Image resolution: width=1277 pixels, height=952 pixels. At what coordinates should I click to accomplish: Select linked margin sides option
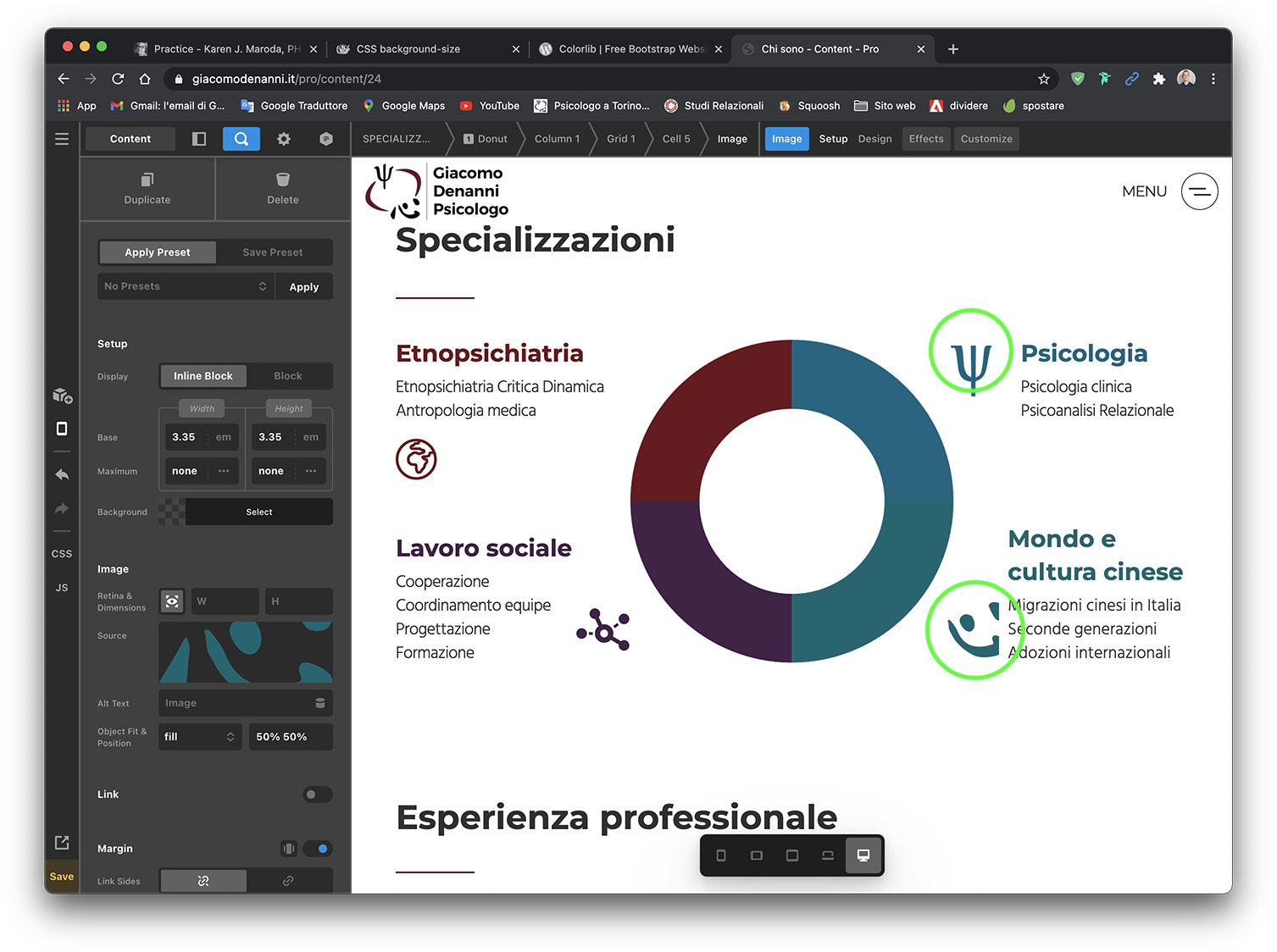click(288, 881)
